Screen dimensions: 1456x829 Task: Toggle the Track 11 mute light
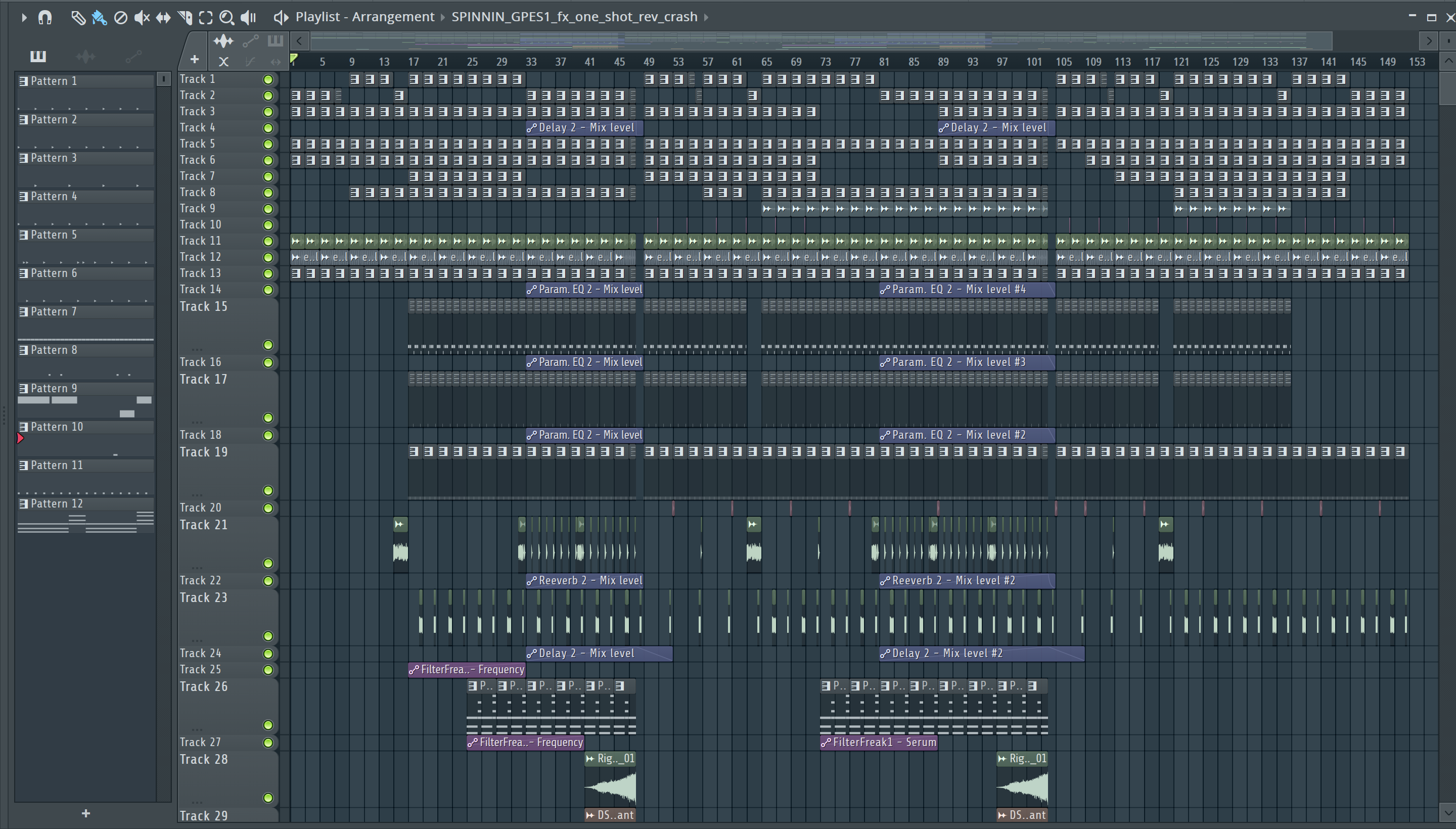click(x=267, y=242)
